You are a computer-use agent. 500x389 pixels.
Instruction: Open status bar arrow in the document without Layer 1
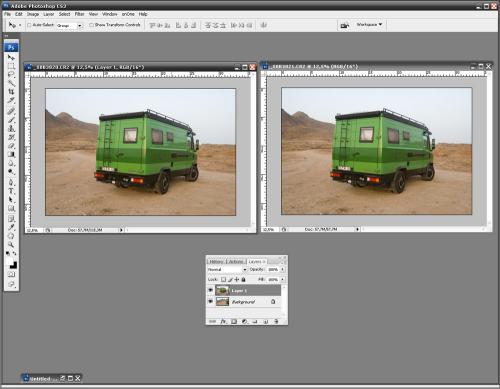click(x=357, y=229)
